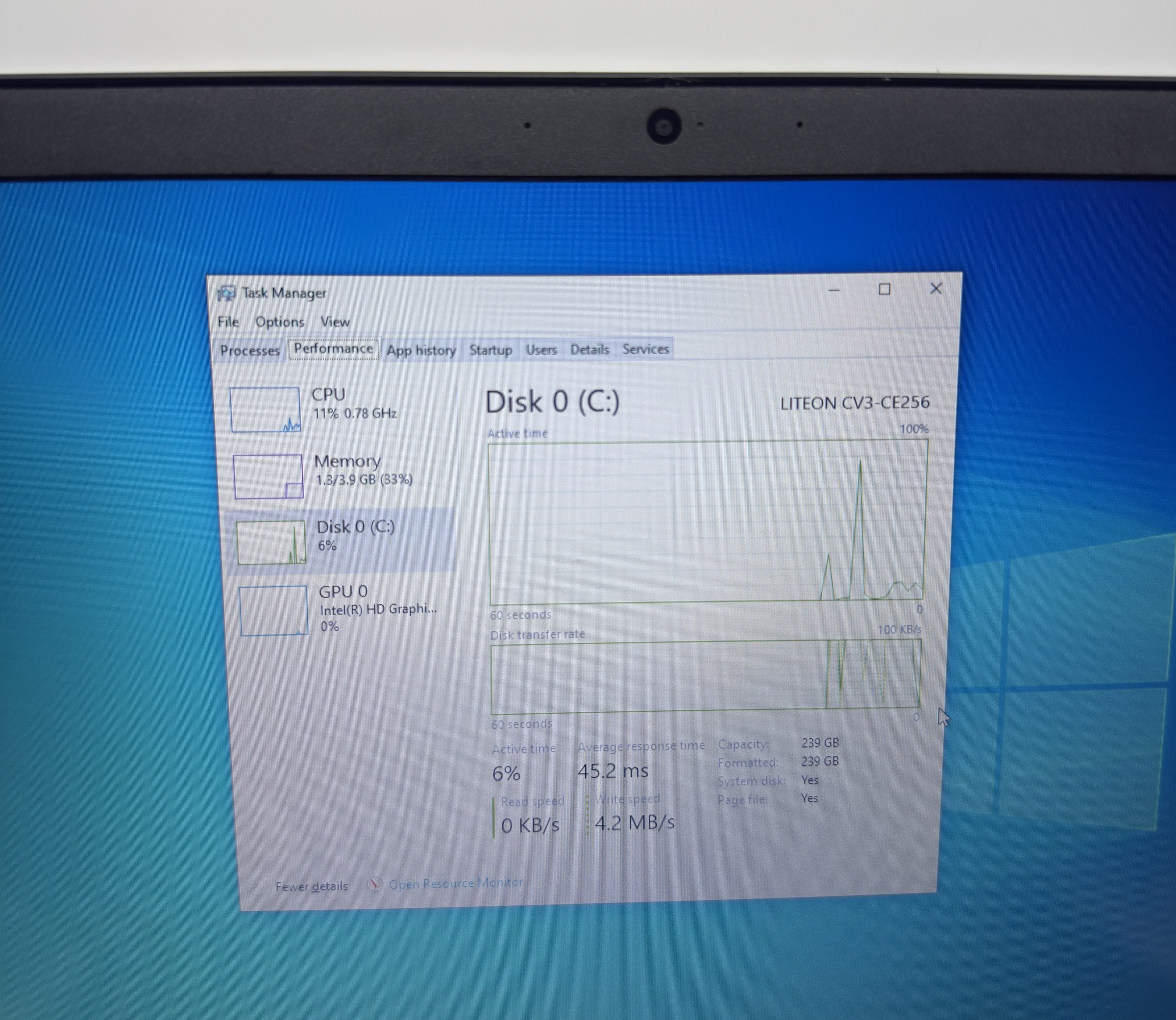Click the Resource Monitor icon
This screenshot has width=1176, height=1020.
[374, 884]
